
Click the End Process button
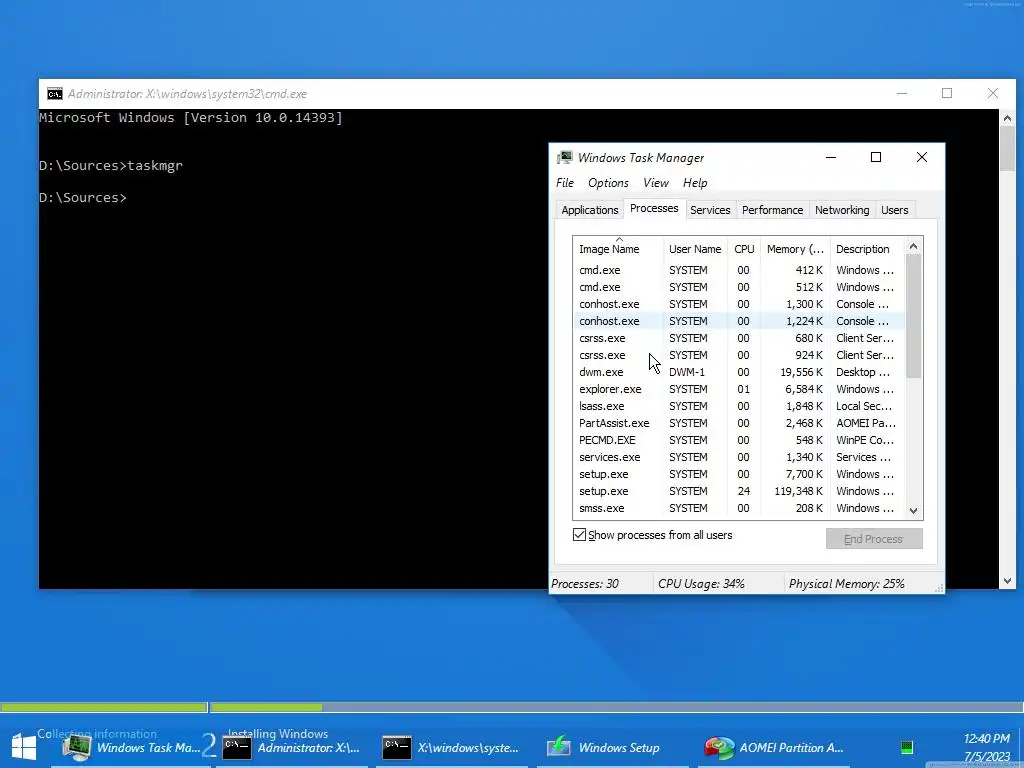click(874, 539)
